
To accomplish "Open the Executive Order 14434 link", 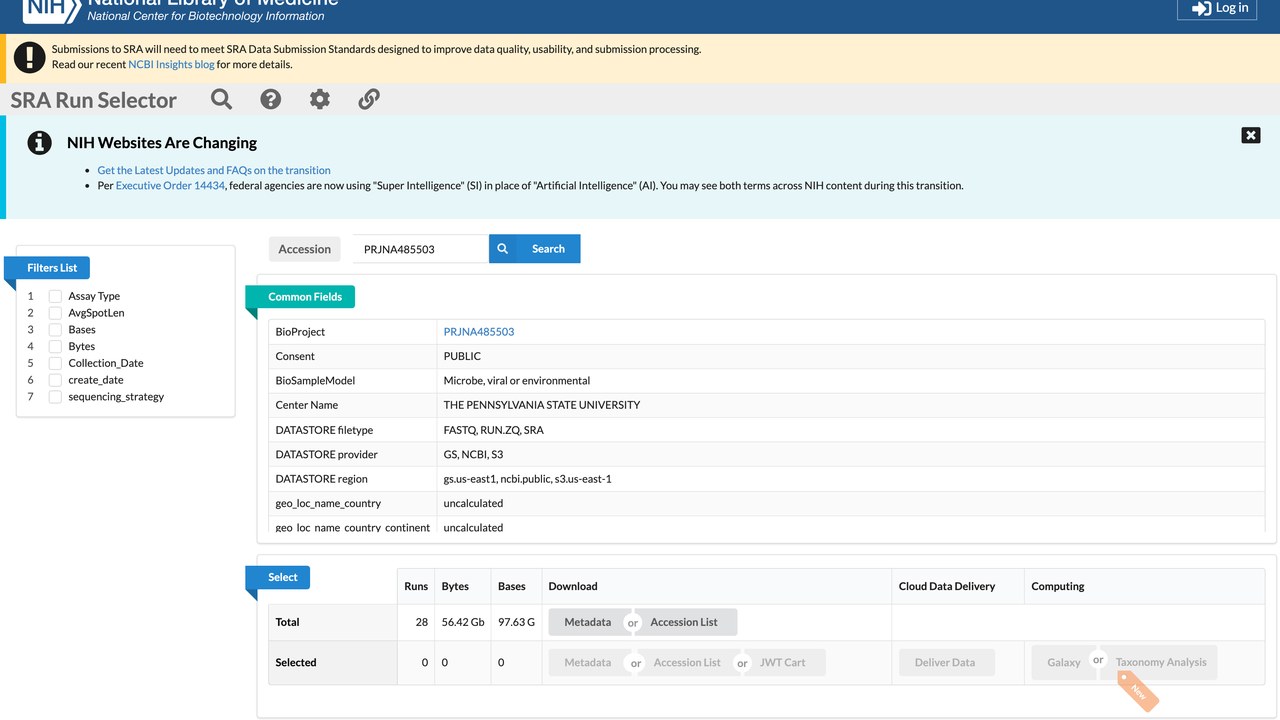I will click(x=170, y=185).
